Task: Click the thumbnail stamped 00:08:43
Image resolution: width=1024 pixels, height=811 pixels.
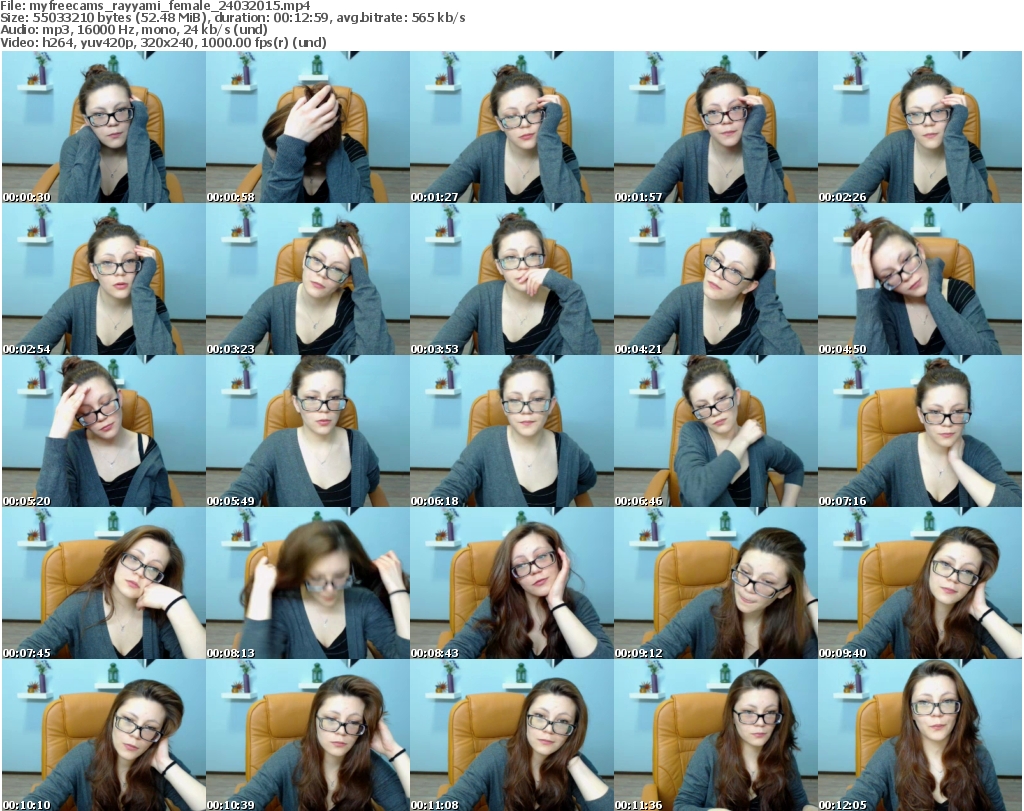Action: 512,583
